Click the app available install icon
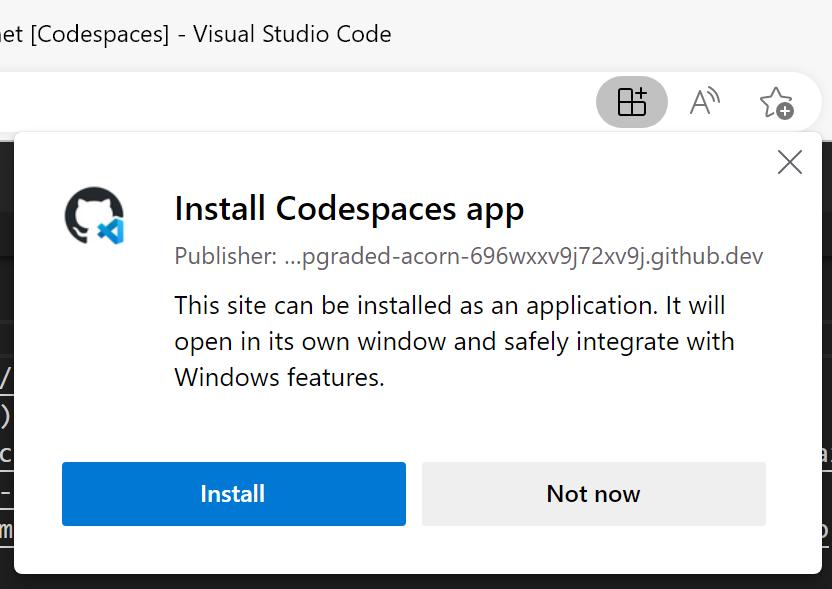 pos(631,102)
